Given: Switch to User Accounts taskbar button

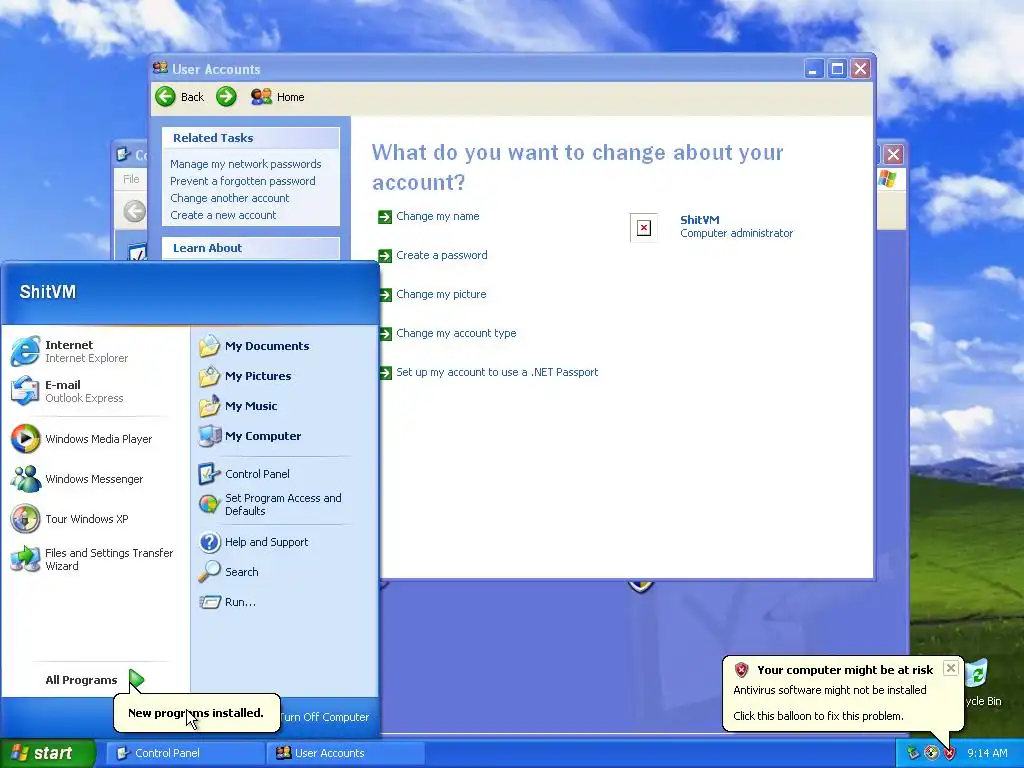Looking at the screenshot, I should [x=345, y=753].
